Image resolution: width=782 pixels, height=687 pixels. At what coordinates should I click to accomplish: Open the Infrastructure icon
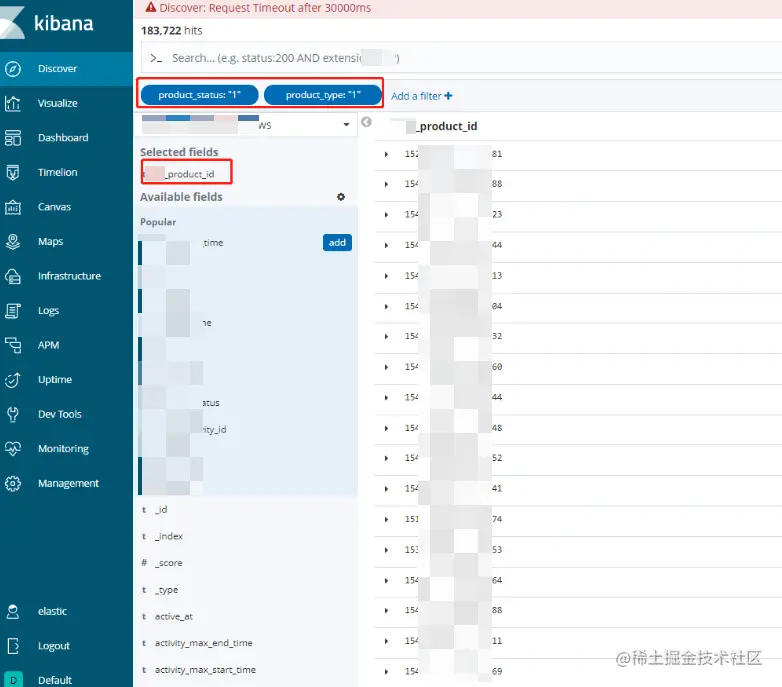coord(12,276)
